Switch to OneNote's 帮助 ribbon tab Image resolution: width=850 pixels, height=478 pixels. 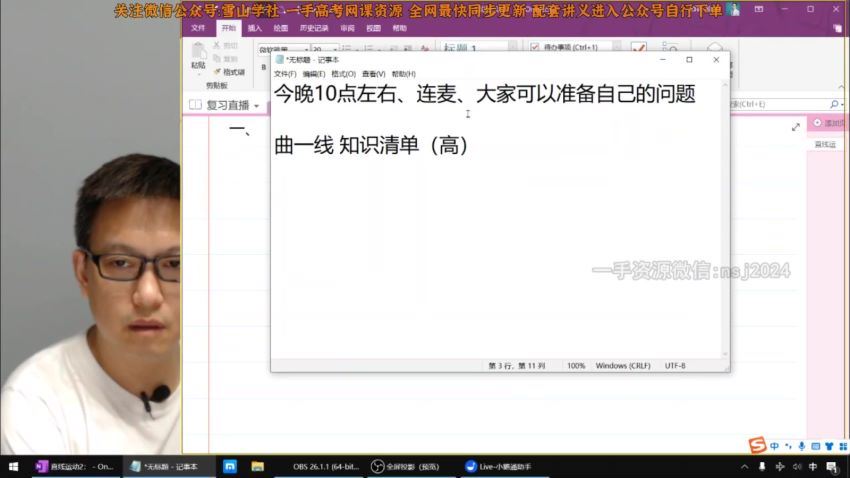click(400, 28)
